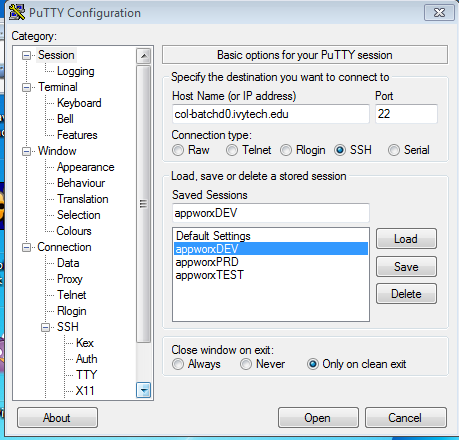Go to the Auth settings under SSH

point(87,359)
